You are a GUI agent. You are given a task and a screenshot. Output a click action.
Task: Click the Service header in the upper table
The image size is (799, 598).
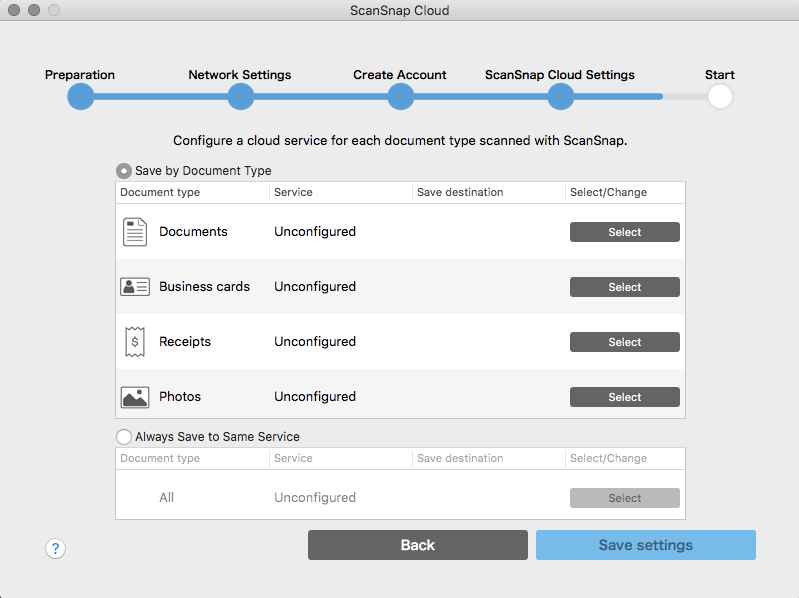pos(293,193)
